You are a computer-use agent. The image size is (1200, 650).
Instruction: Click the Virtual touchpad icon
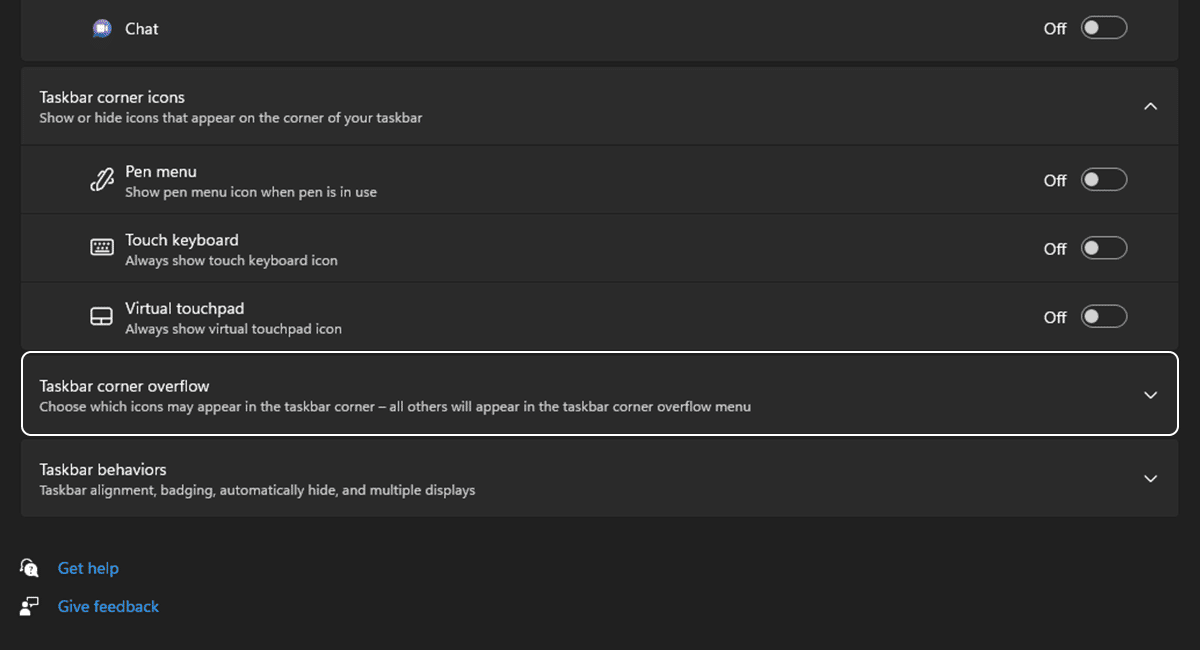coord(101,315)
